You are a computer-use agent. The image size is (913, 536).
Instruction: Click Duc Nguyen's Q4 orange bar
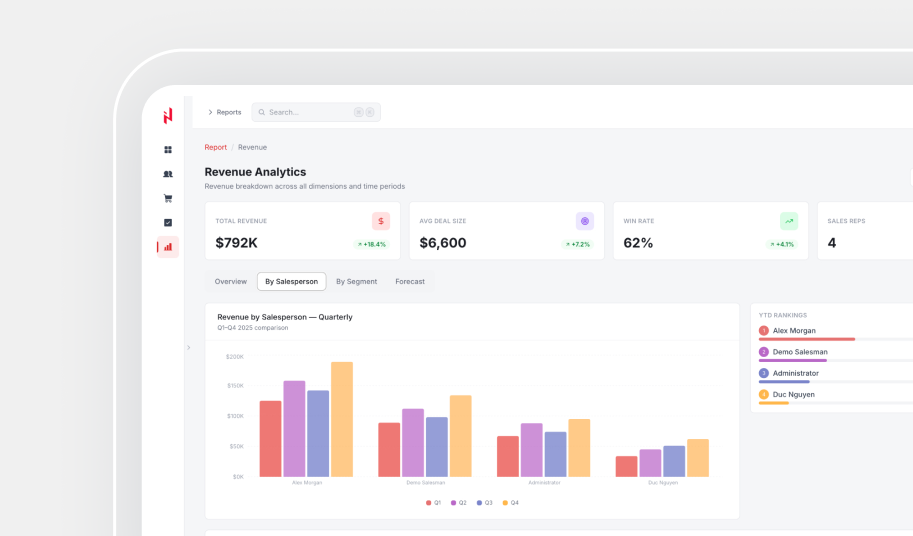pos(698,458)
